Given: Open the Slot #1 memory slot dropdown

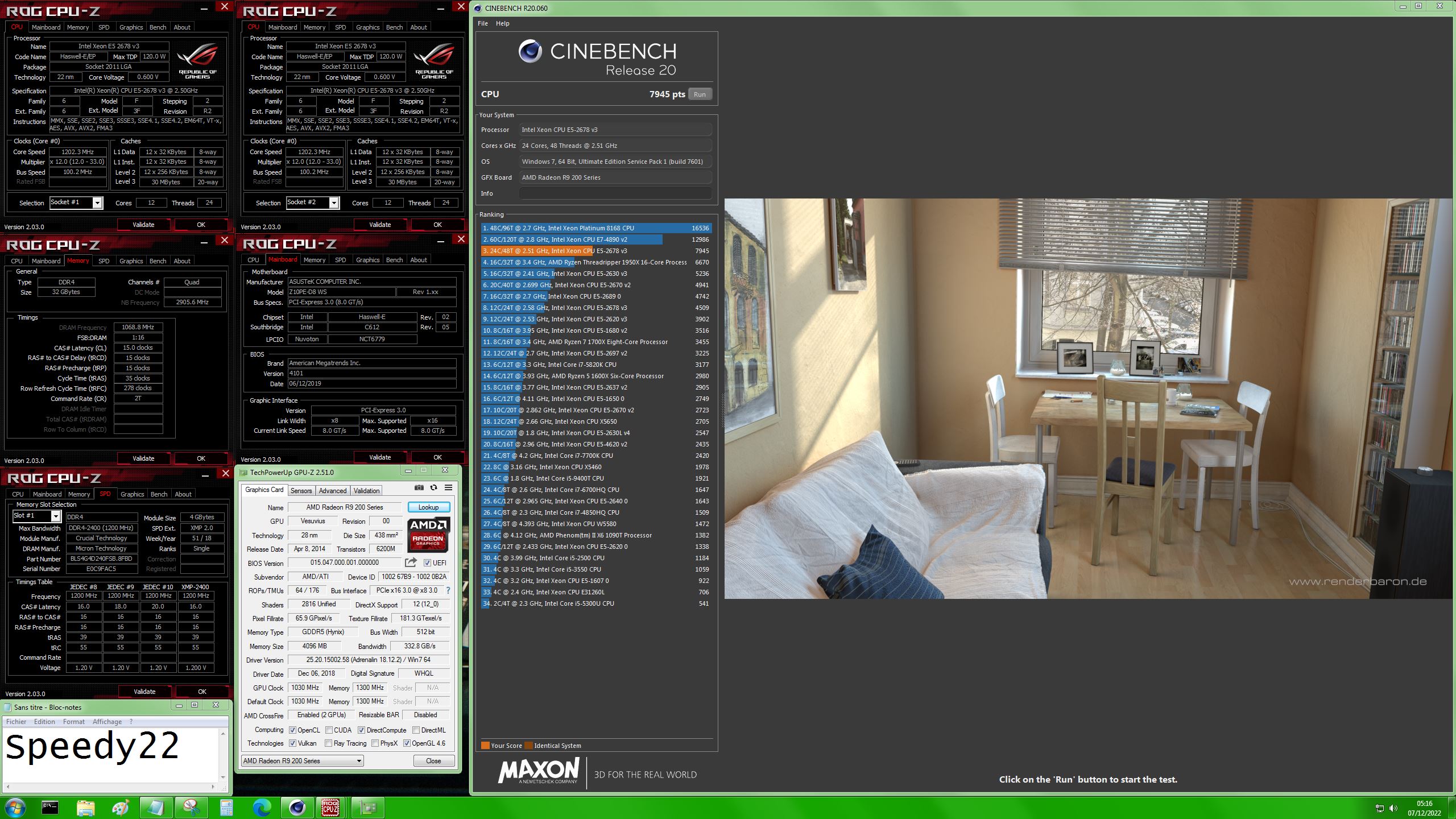Looking at the screenshot, I should tap(36, 516).
